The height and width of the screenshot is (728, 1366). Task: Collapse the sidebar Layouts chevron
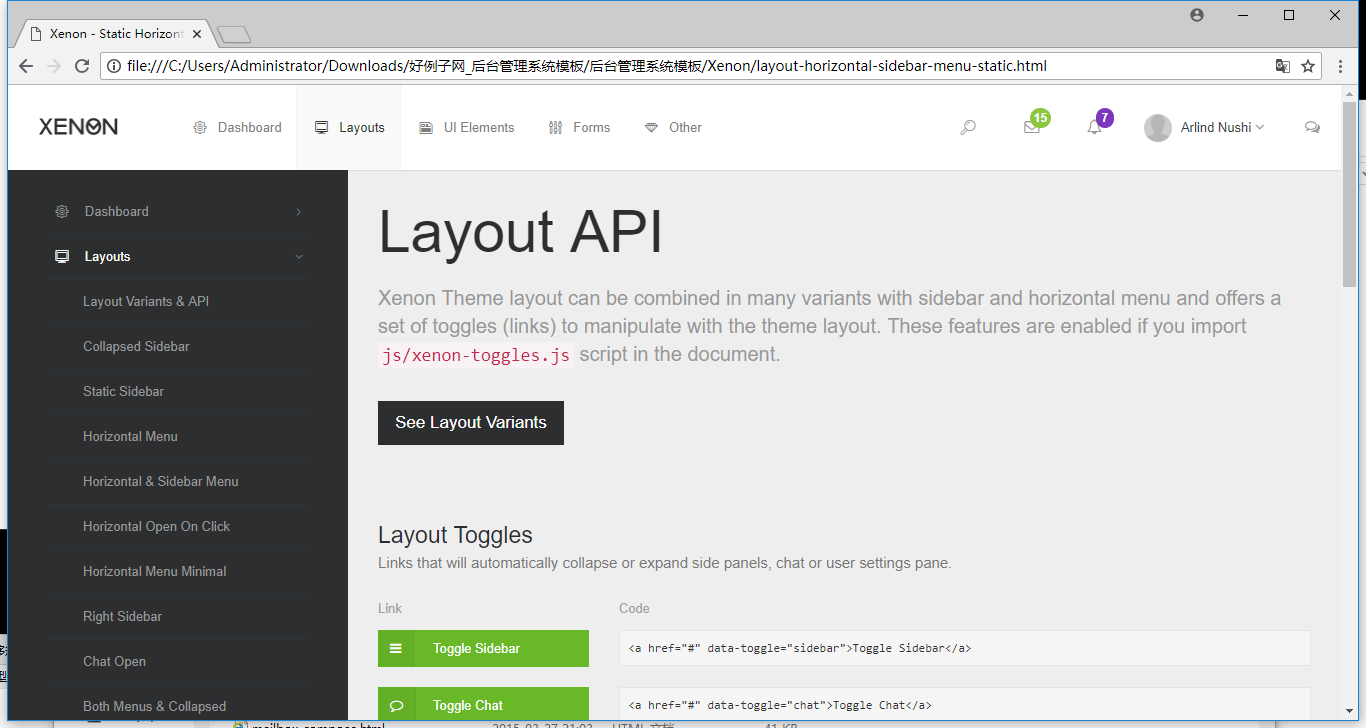pyautogui.click(x=298, y=257)
